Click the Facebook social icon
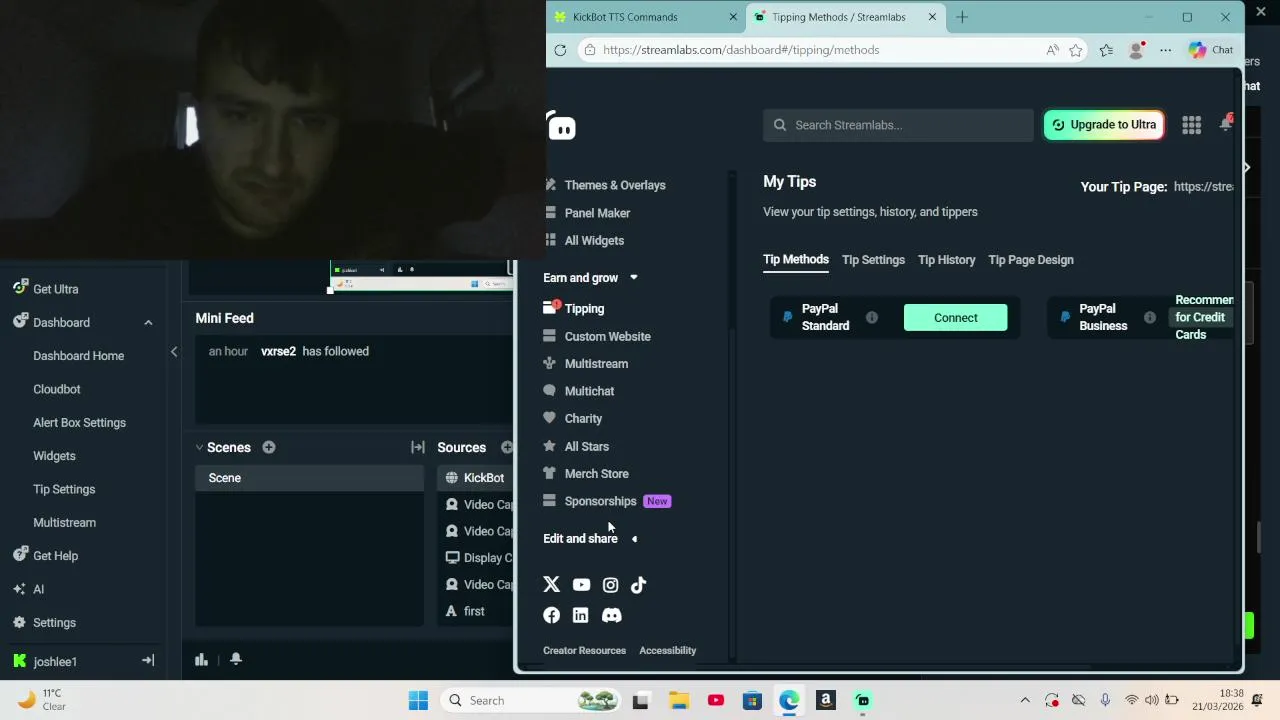 [551, 615]
